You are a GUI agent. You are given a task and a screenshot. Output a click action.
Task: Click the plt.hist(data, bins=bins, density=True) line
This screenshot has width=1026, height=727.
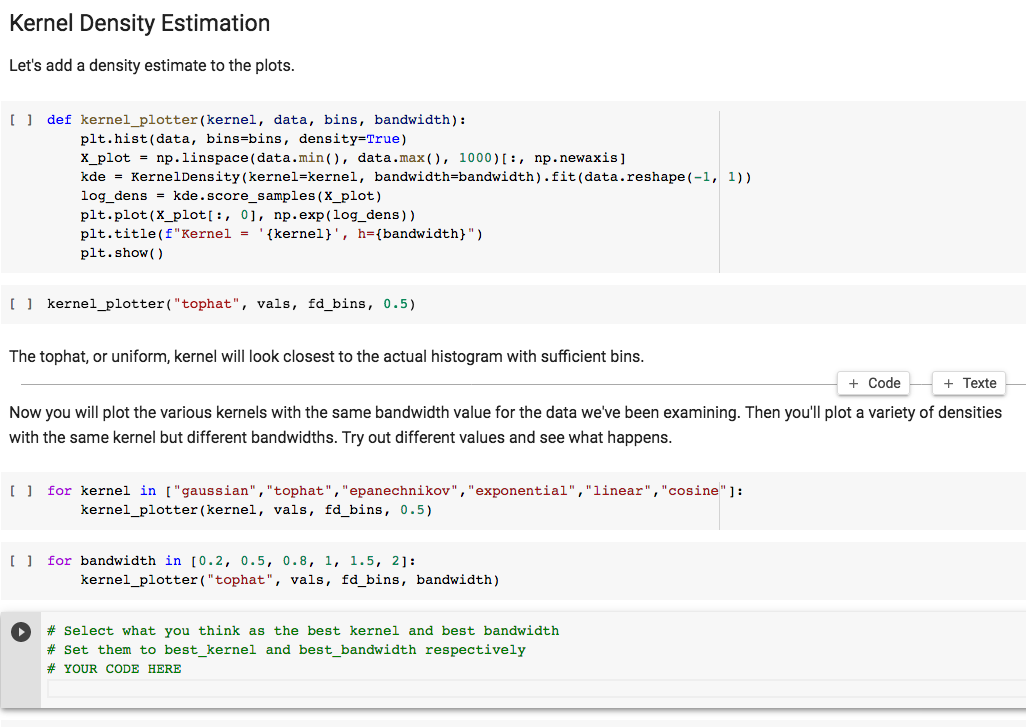tap(243, 139)
